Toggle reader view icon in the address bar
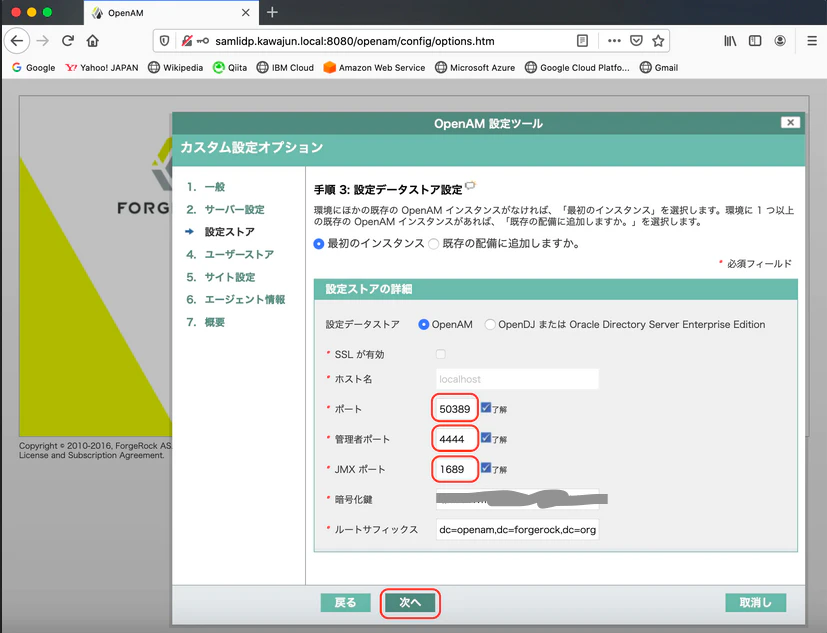The width and height of the screenshot is (827, 633). [x=582, y=41]
